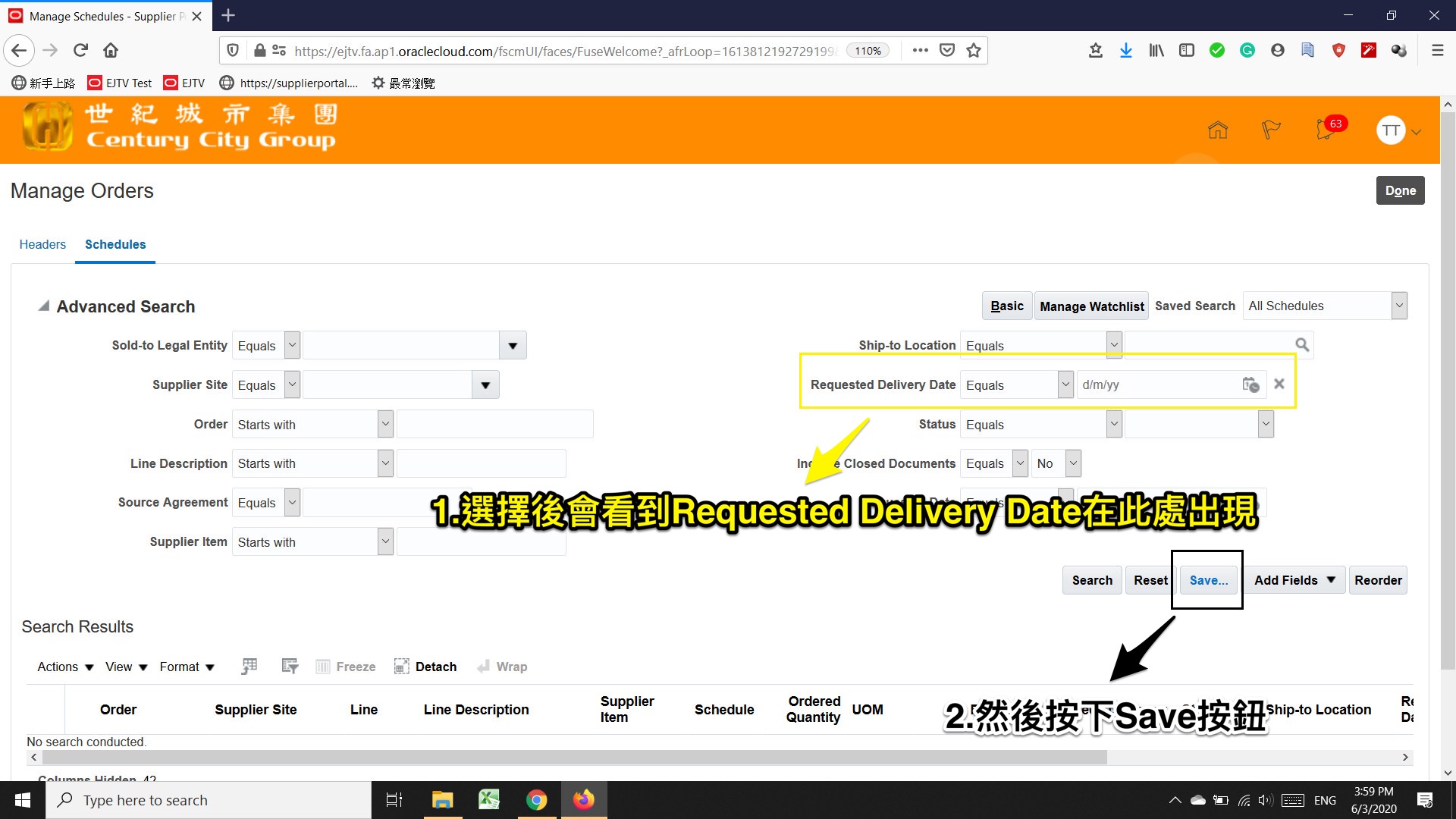Click the Save... button

coord(1209,580)
